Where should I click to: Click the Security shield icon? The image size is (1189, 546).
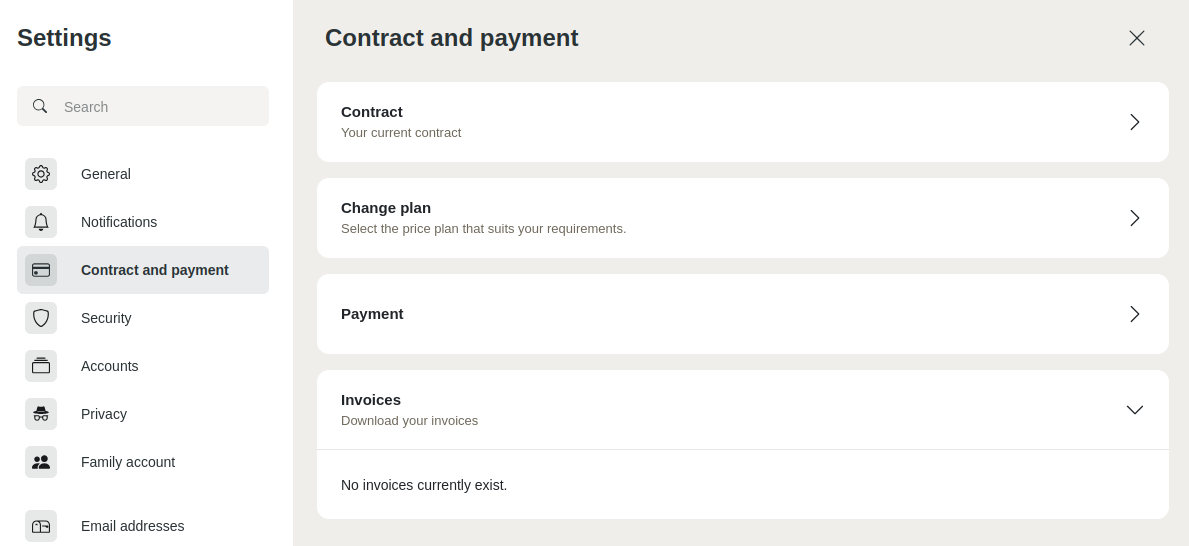41,318
